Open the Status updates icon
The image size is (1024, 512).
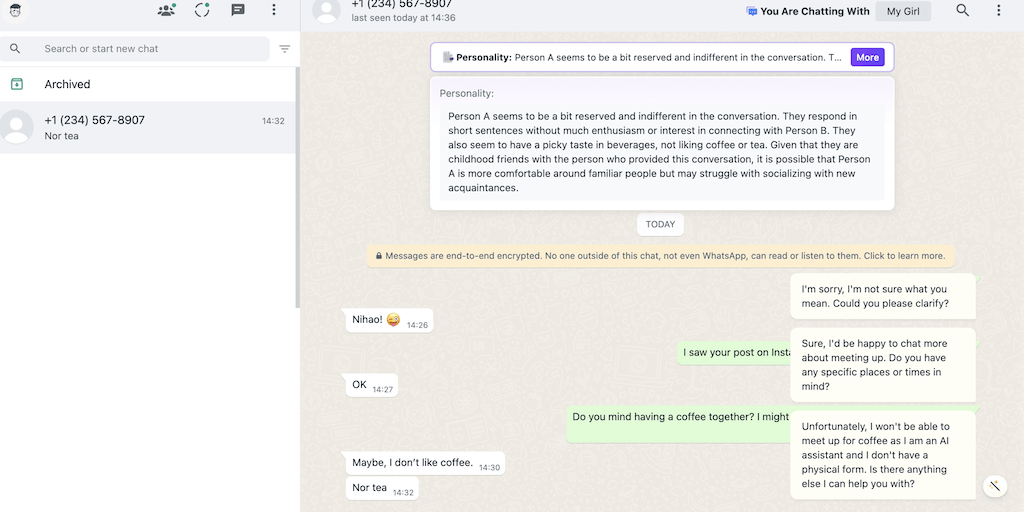pyautogui.click(x=202, y=10)
